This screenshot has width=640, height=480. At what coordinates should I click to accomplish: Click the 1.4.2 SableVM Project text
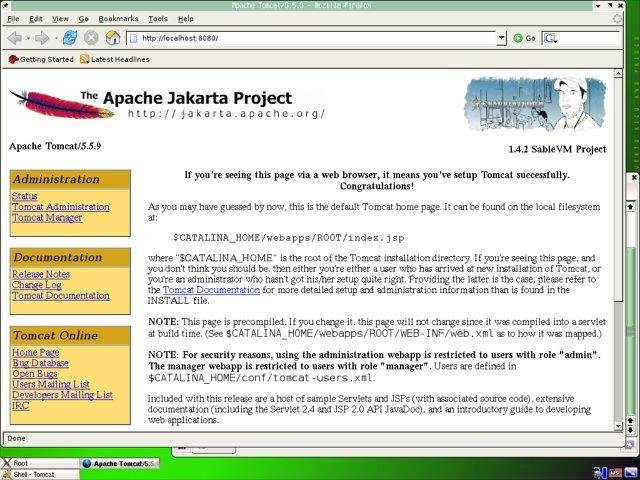click(557, 149)
